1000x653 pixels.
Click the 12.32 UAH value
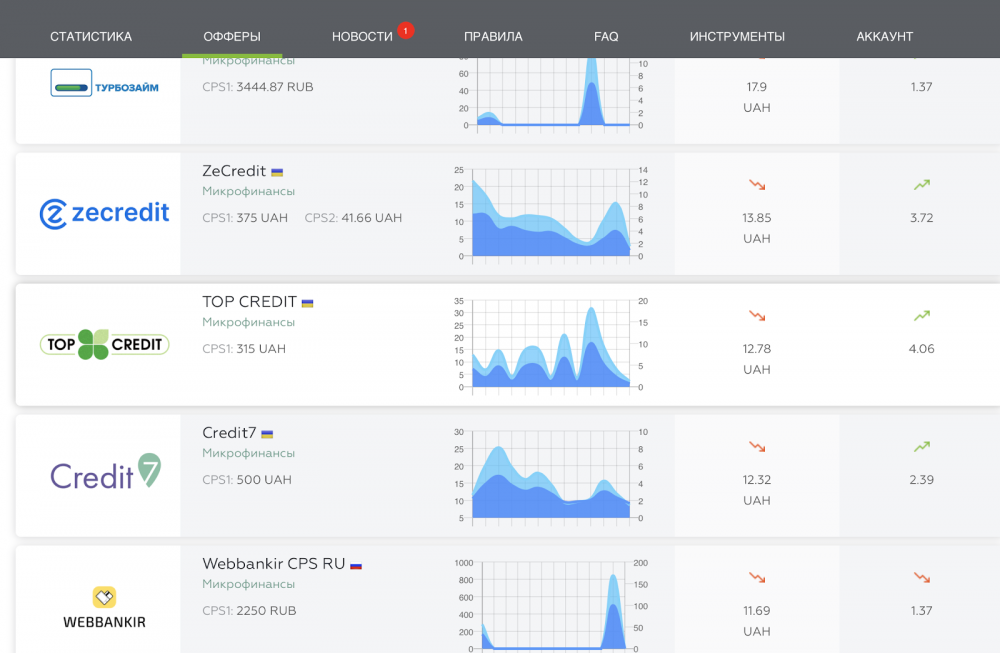point(757,490)
